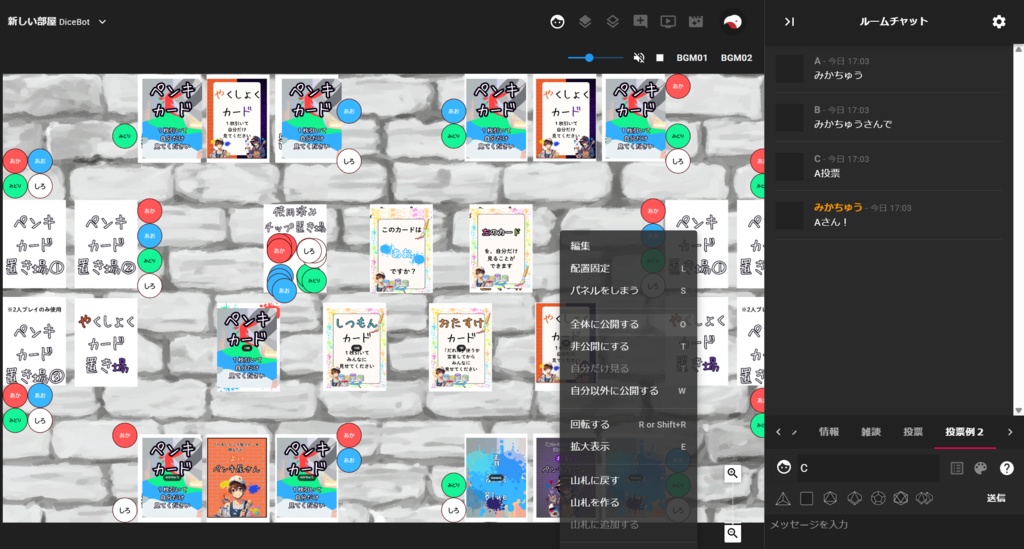Viewport: 1024px width, 549px height.
Task: Adjust the BGM volume slider
Action: point(595,58)
